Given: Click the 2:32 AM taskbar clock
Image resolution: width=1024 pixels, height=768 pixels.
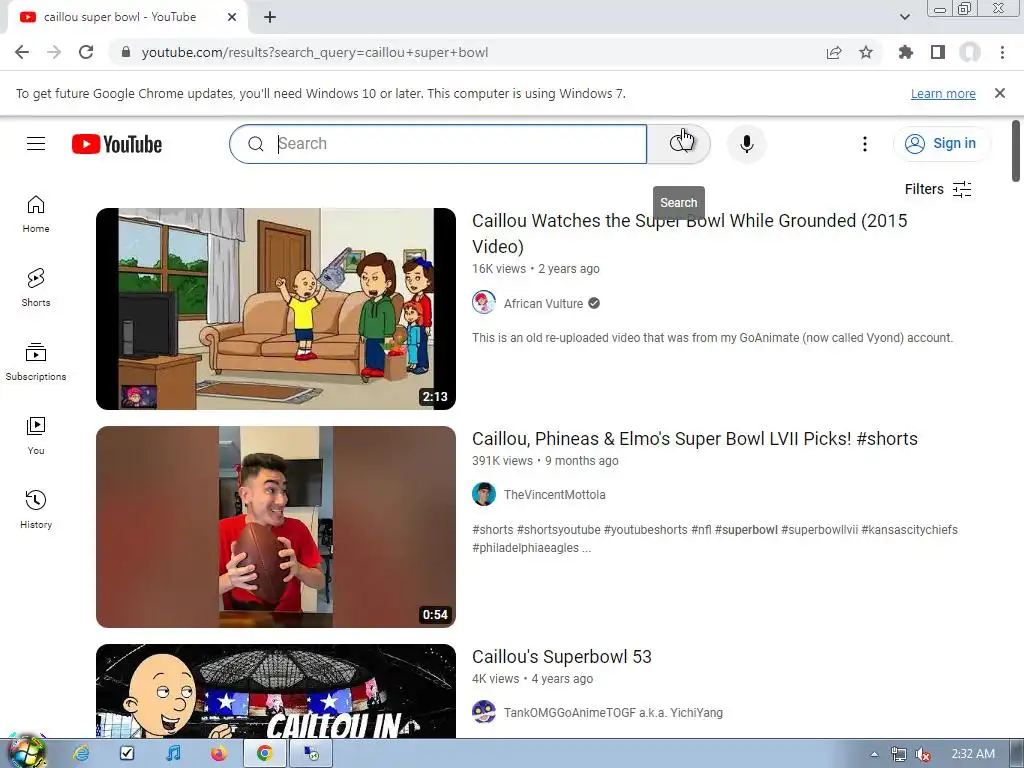Looking at the screenshot, I should coord(973,754).
